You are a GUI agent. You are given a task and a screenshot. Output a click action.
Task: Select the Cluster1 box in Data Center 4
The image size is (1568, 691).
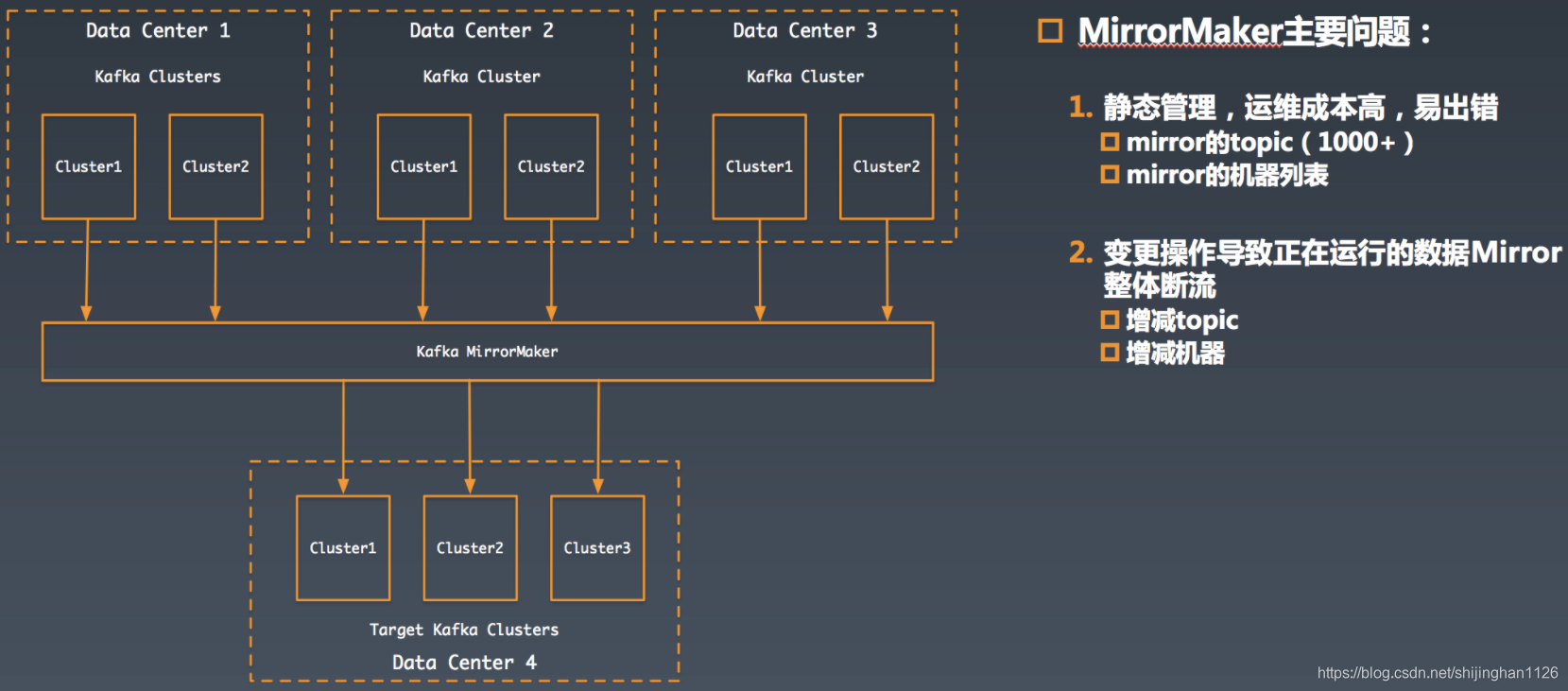(343, 548)
